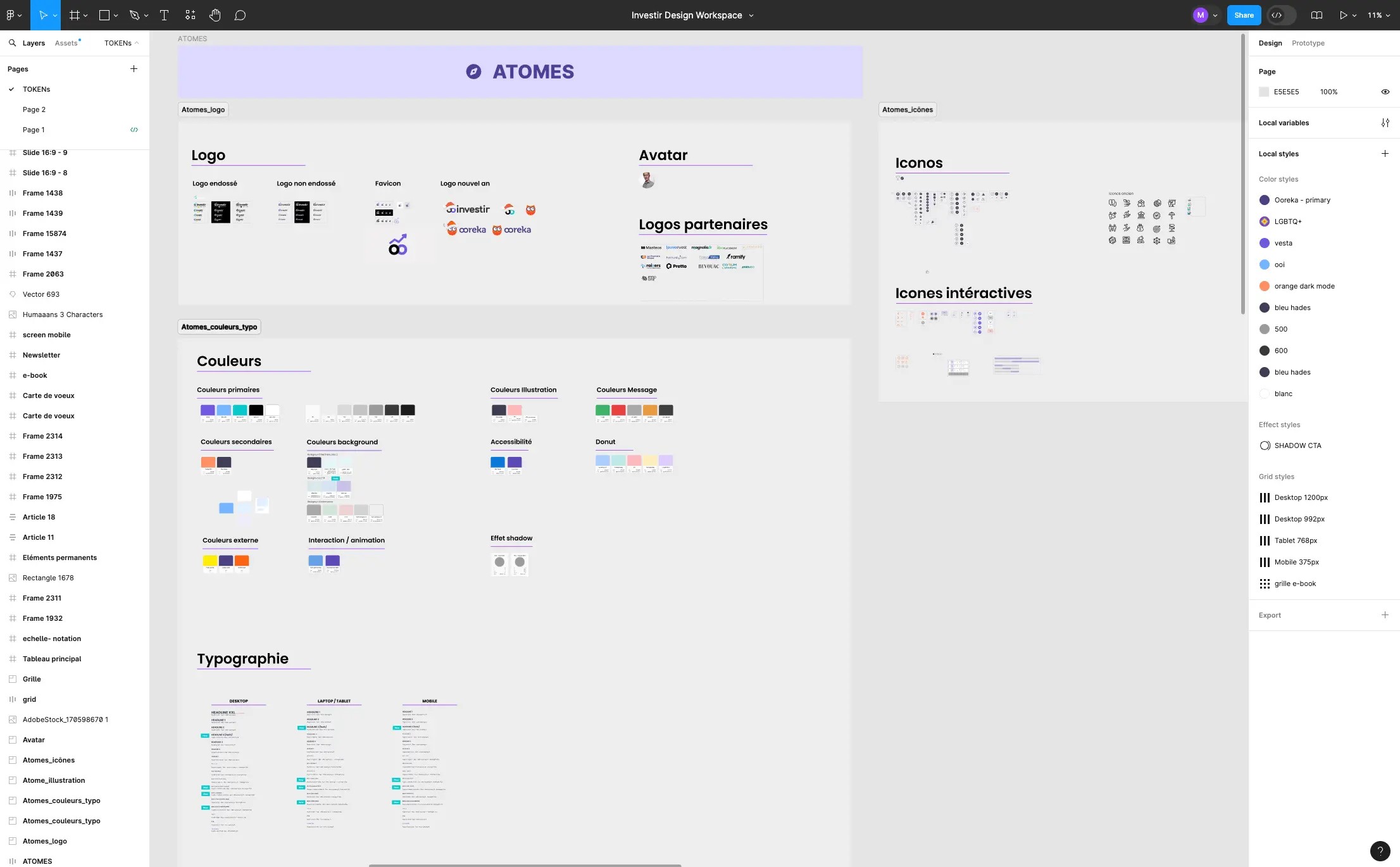Select the Atomes_icônes layer

49,760
